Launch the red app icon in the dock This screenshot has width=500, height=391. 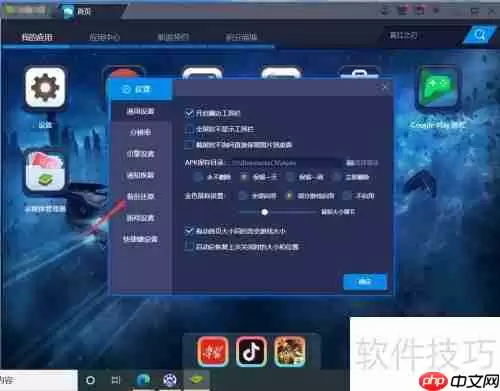point(213,351)
